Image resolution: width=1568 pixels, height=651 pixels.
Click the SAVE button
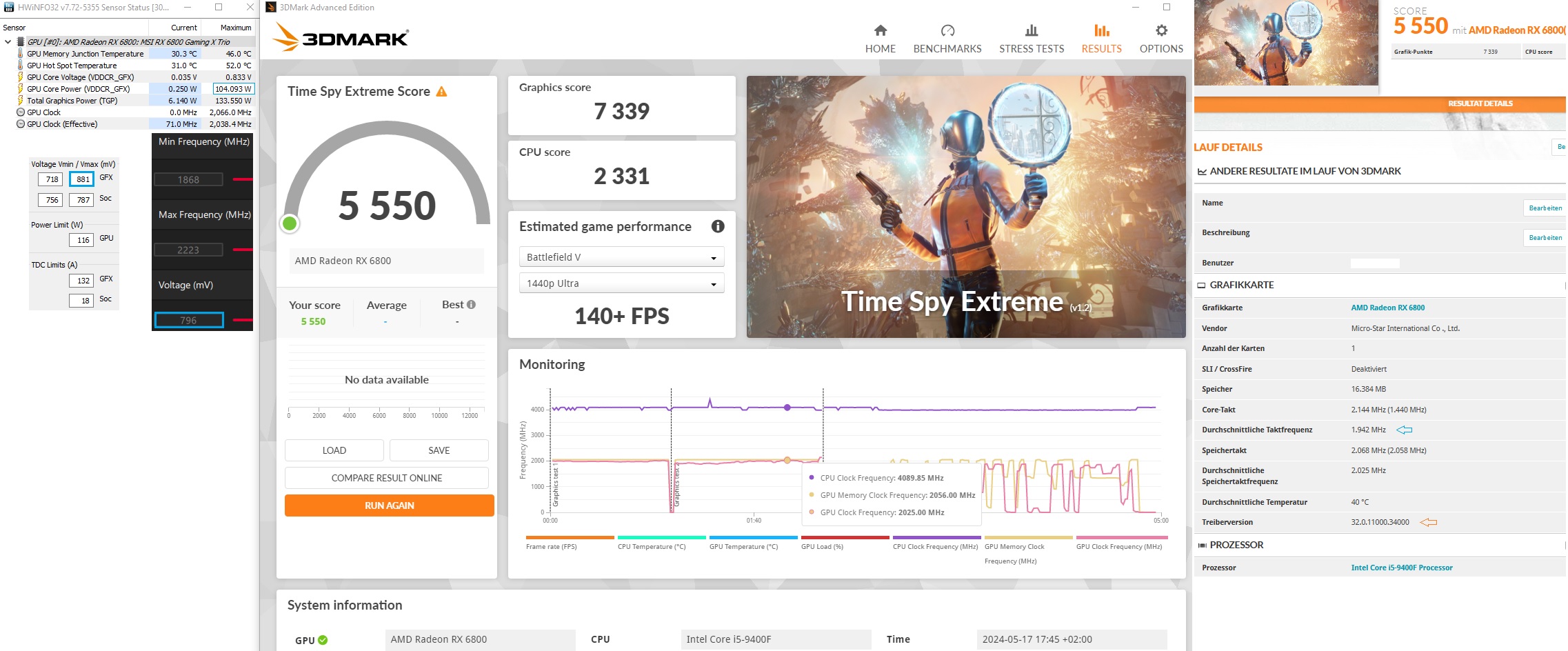[439, 450]
